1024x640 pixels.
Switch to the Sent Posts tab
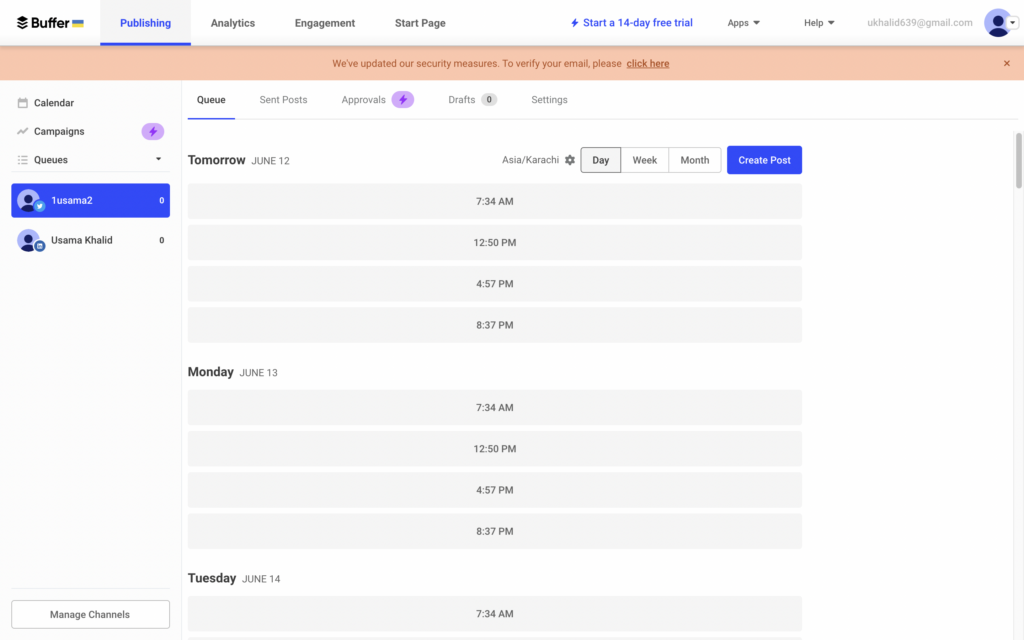tap(283, 100)
